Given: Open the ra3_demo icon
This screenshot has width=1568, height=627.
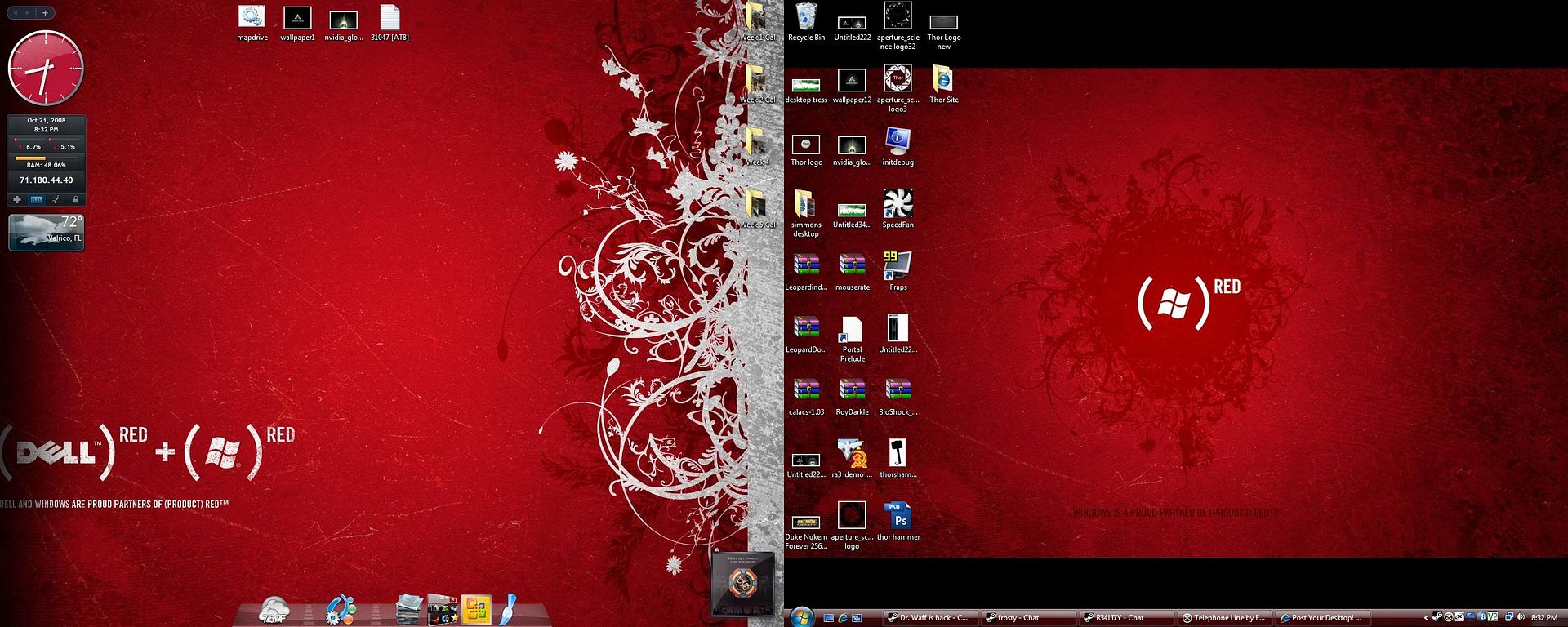Looking at the screenshot, I should click(852, 458).
